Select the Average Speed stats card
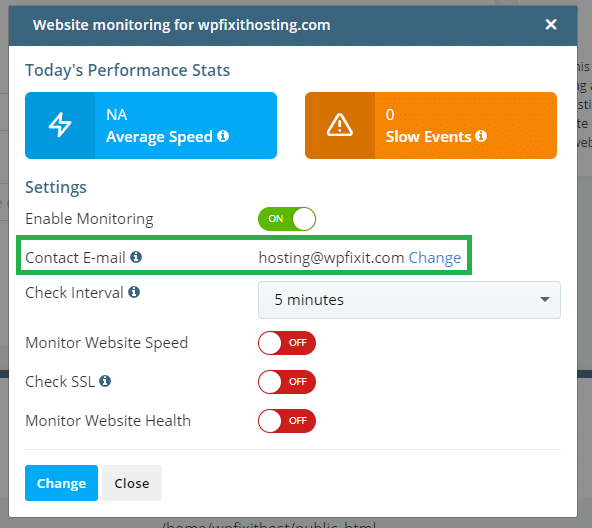 (151, 125)
